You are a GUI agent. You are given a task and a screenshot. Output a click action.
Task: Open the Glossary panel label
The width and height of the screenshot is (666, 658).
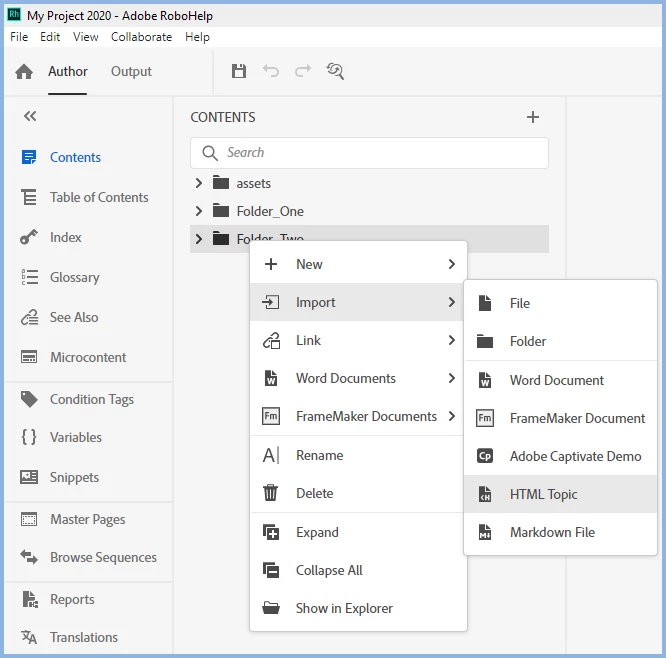click(x=75, y=277)
